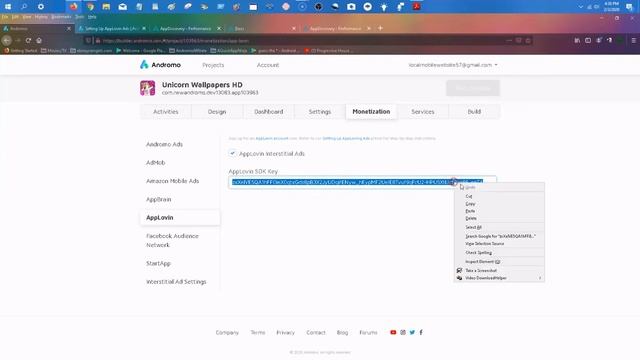Open the Unicorn Wallpapers HD app icon
Image resolution: width=640 pixels, height=360 pixels.
[x=147, y=88]
